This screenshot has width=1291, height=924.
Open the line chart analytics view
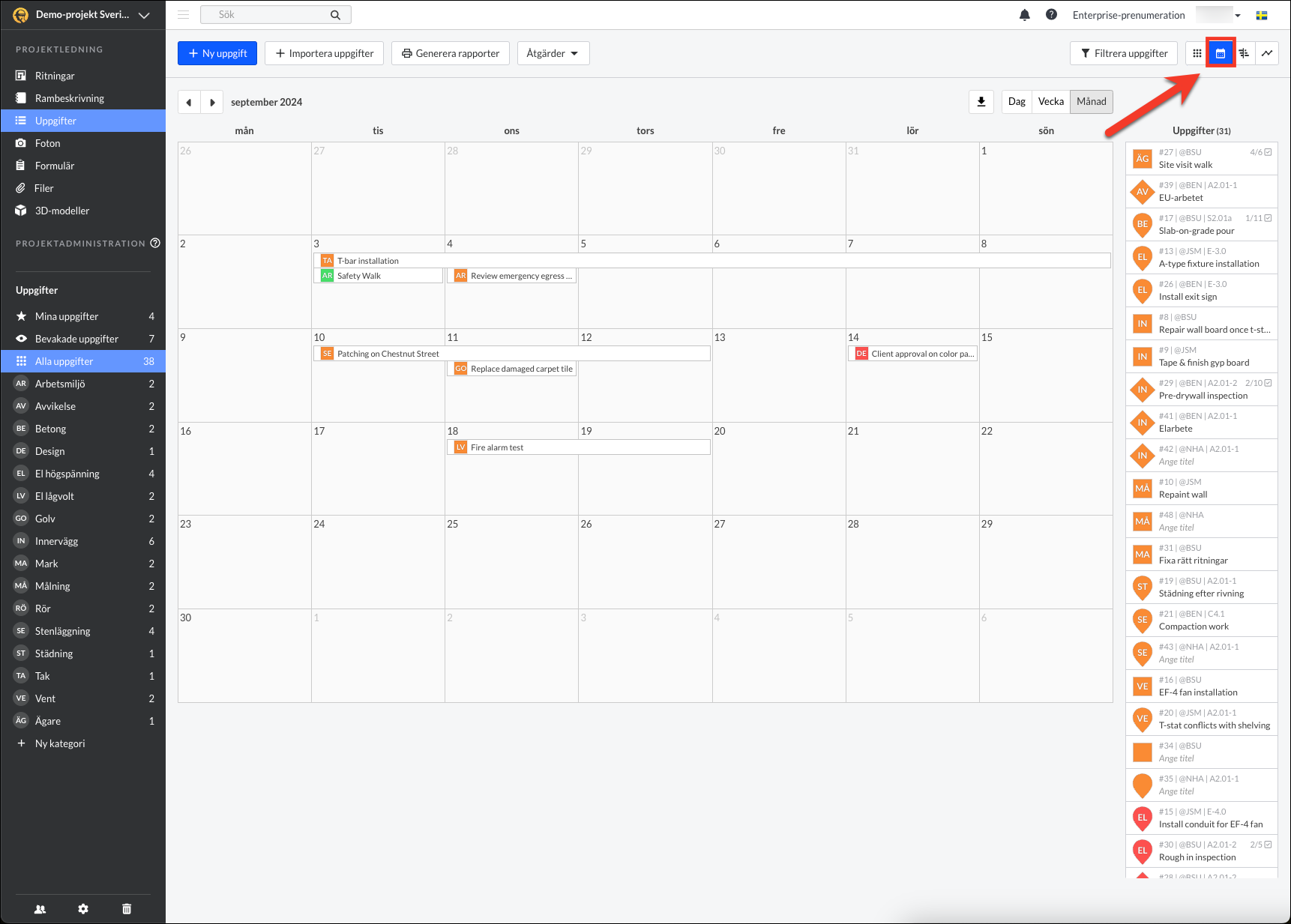tap(1267, 53)
